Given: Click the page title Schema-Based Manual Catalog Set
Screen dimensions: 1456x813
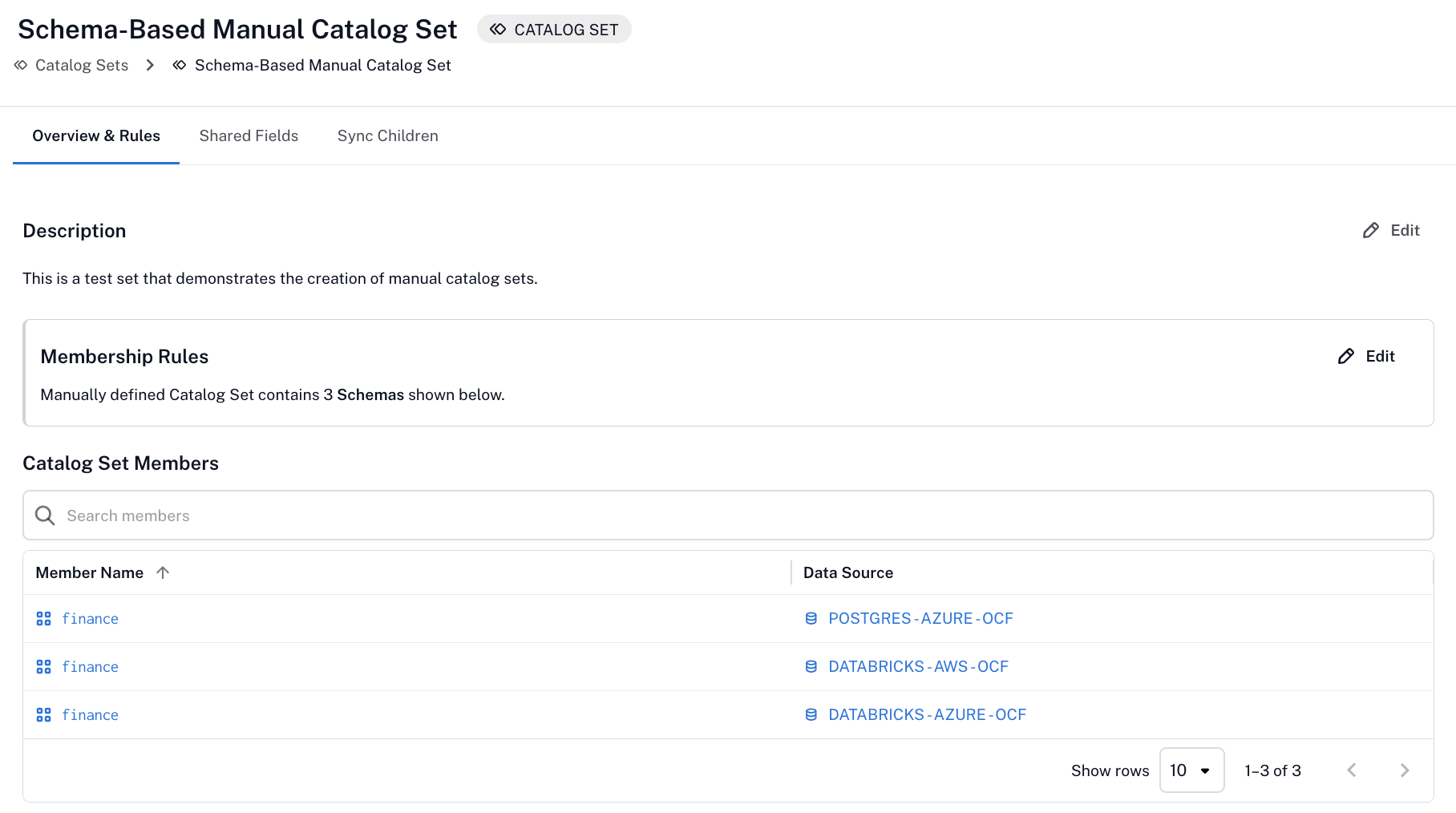Looking at the screenshot, I should 237,30.
